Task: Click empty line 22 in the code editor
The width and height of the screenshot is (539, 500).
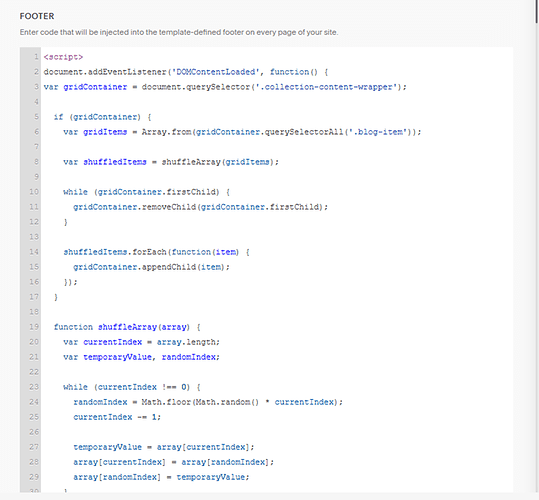Action: pyautogui.click(x=277, y=372)
